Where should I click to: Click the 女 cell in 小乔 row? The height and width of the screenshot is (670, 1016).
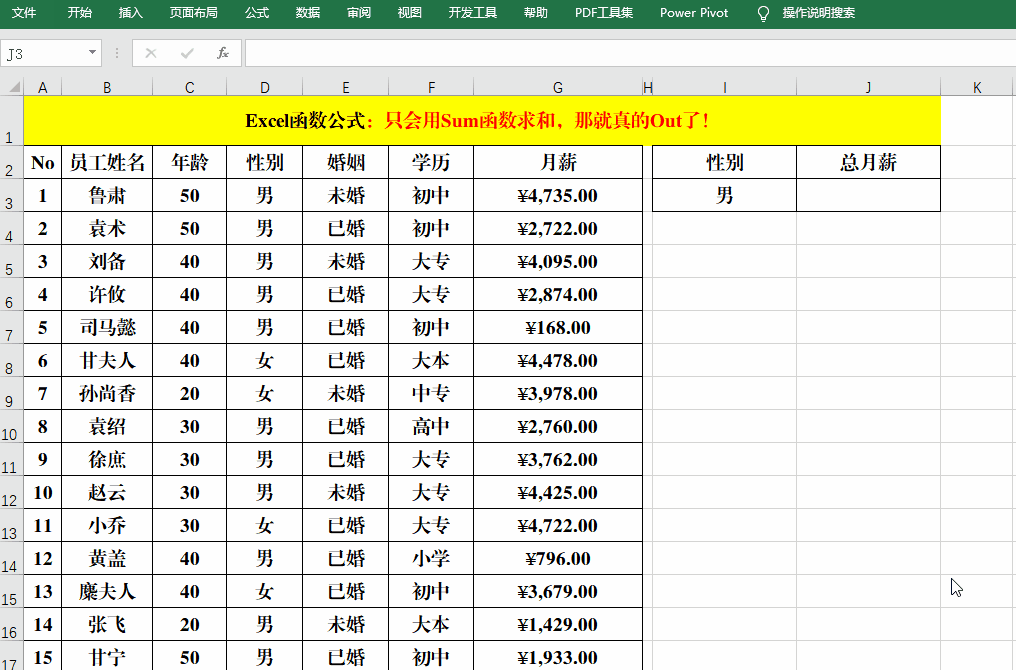(264, 526)
